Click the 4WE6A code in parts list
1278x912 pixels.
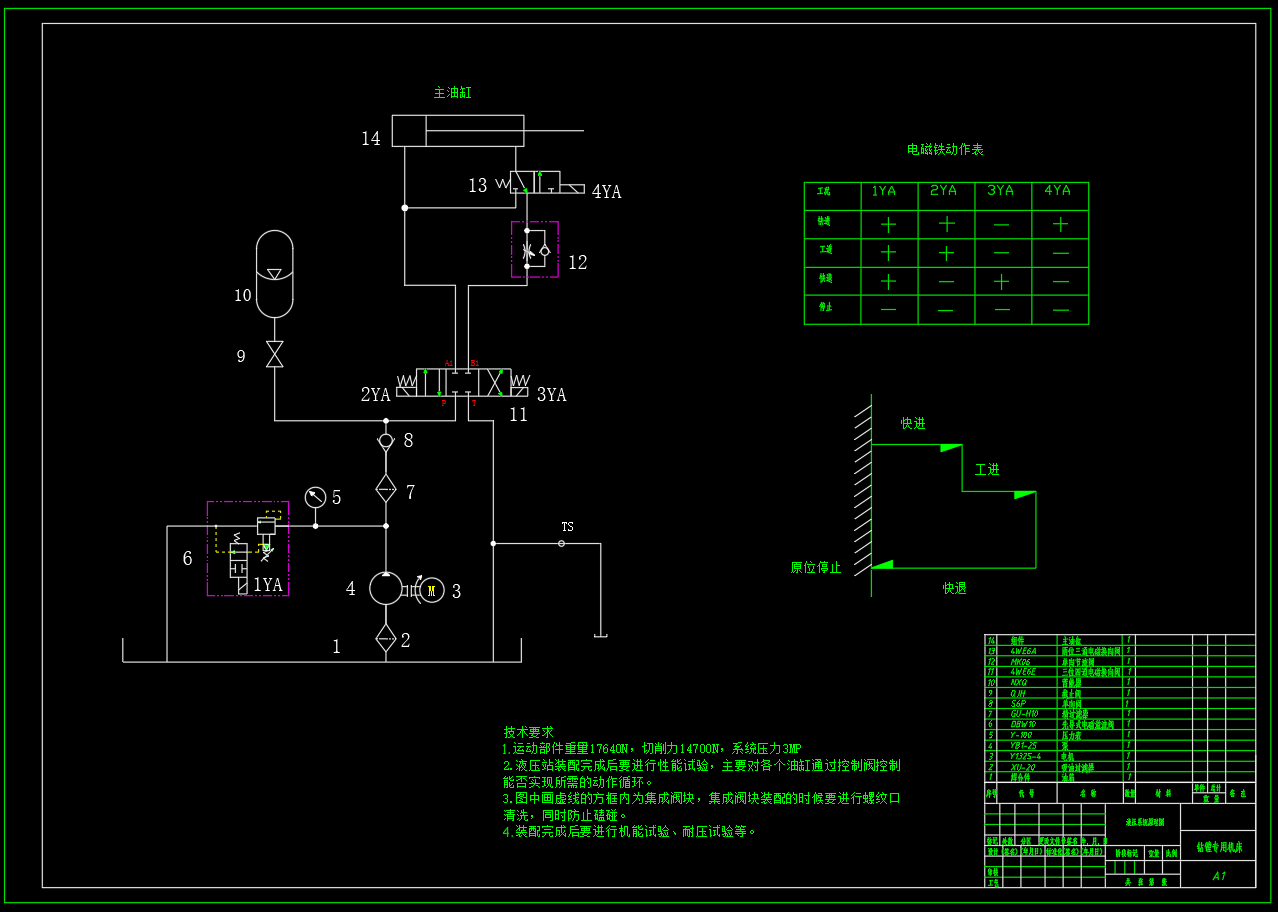(1024, 650)
